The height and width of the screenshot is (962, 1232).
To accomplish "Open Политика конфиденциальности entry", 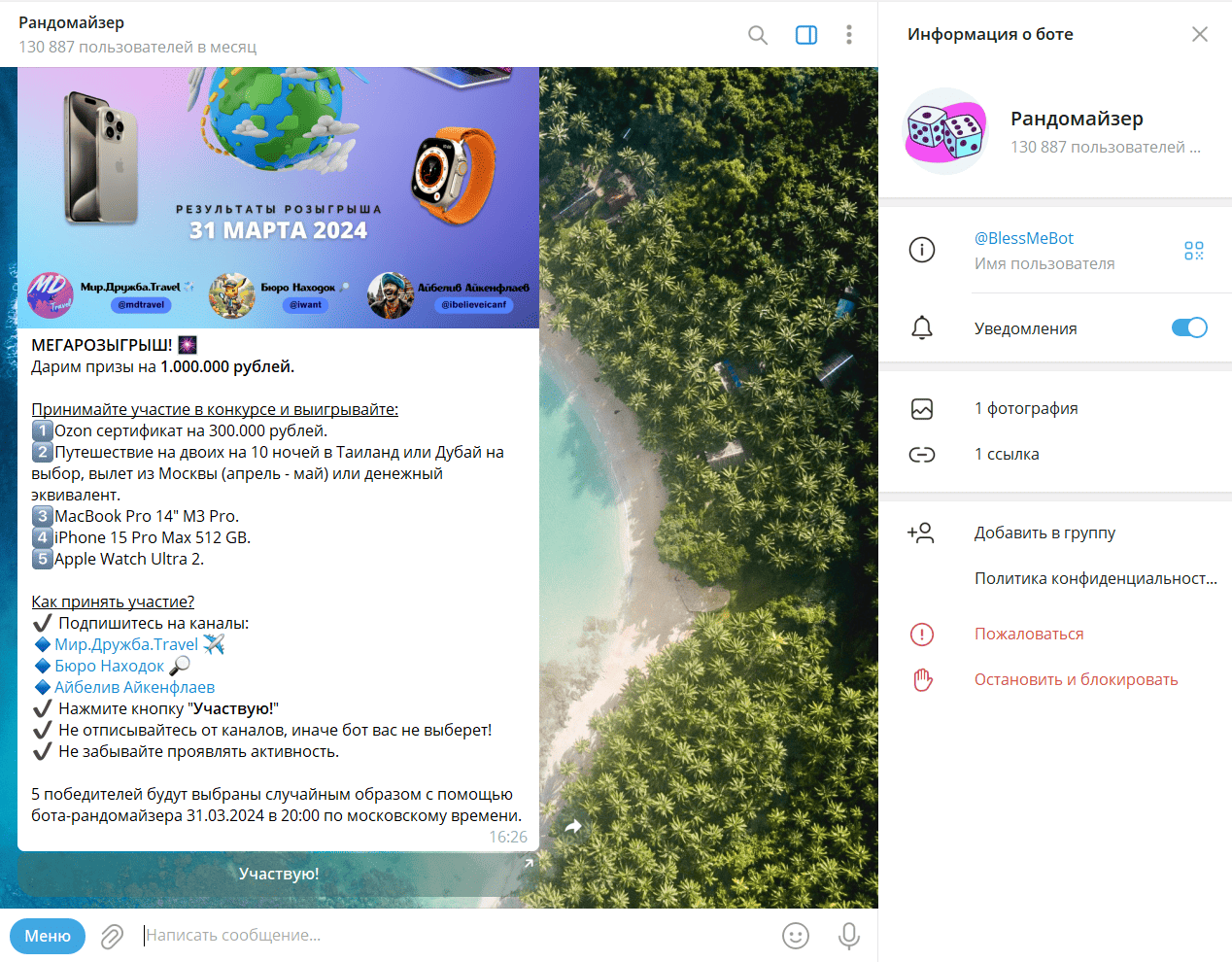I will pyautogui.click(x=1096, y=578).
